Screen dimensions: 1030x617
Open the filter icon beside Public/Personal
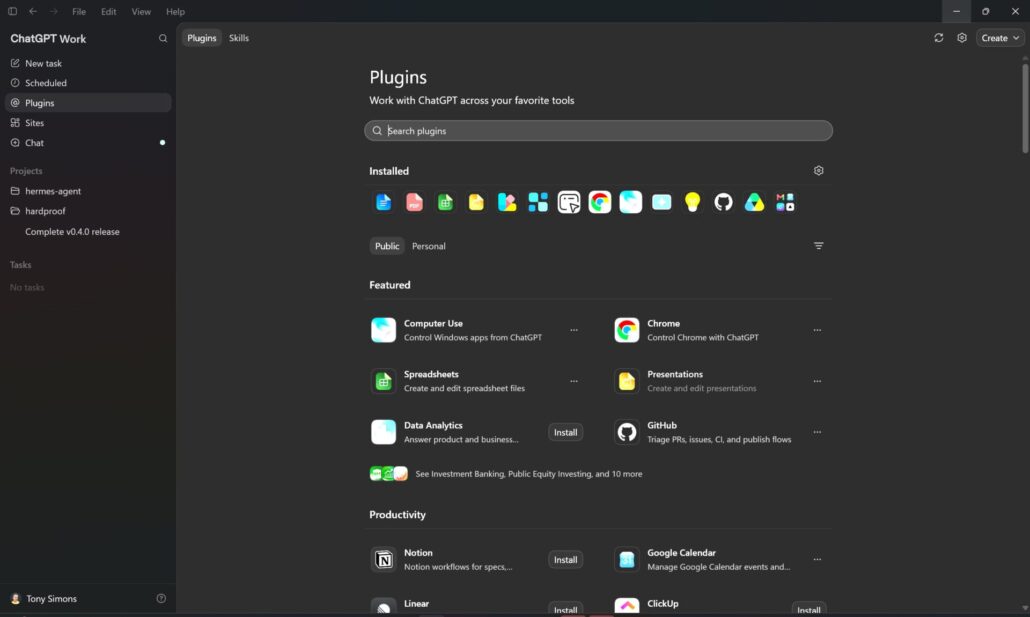click(x=818, y=246)
